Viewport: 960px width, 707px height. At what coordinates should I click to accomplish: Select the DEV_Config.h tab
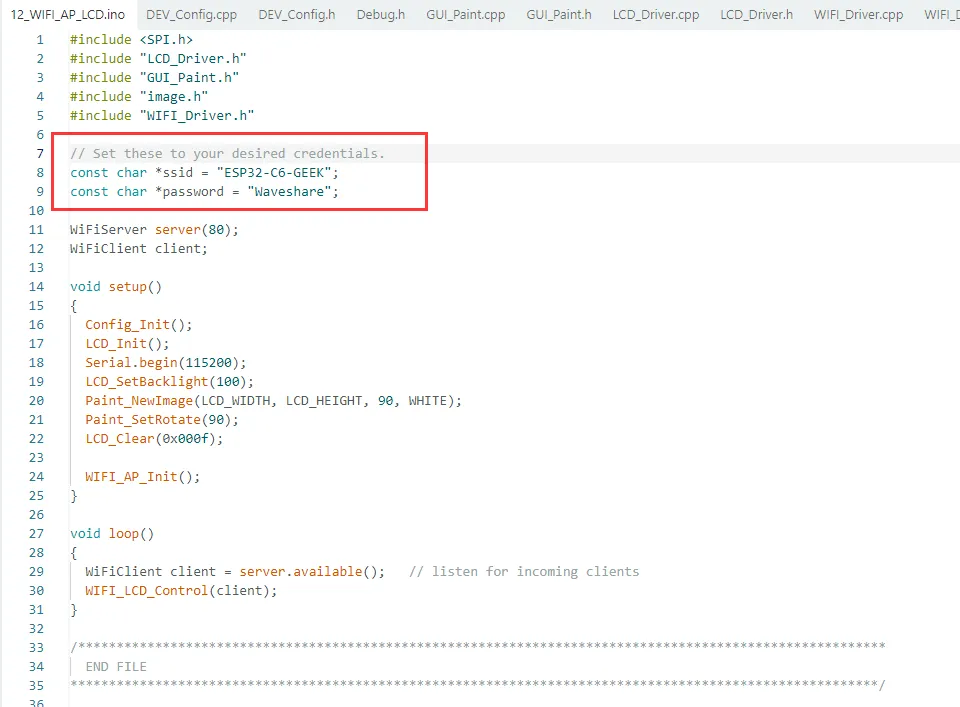pyautogui.click(x=296, y=15)
